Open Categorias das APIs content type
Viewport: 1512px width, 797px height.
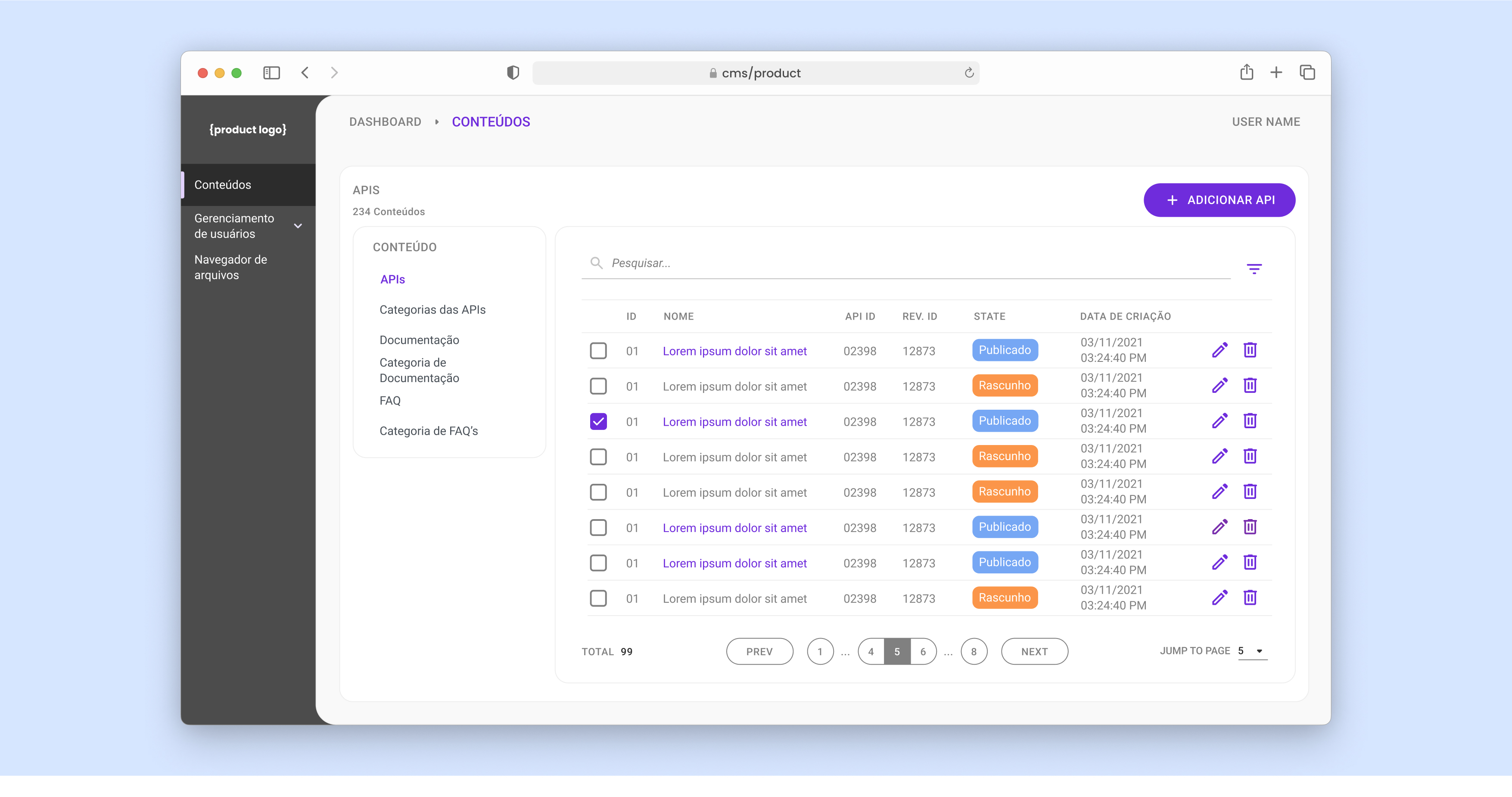pos(432,309)
